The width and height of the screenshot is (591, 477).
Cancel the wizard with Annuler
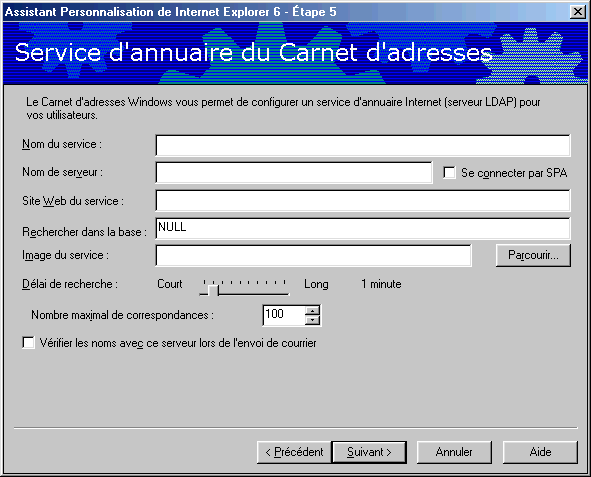click(x=454, y=452)
